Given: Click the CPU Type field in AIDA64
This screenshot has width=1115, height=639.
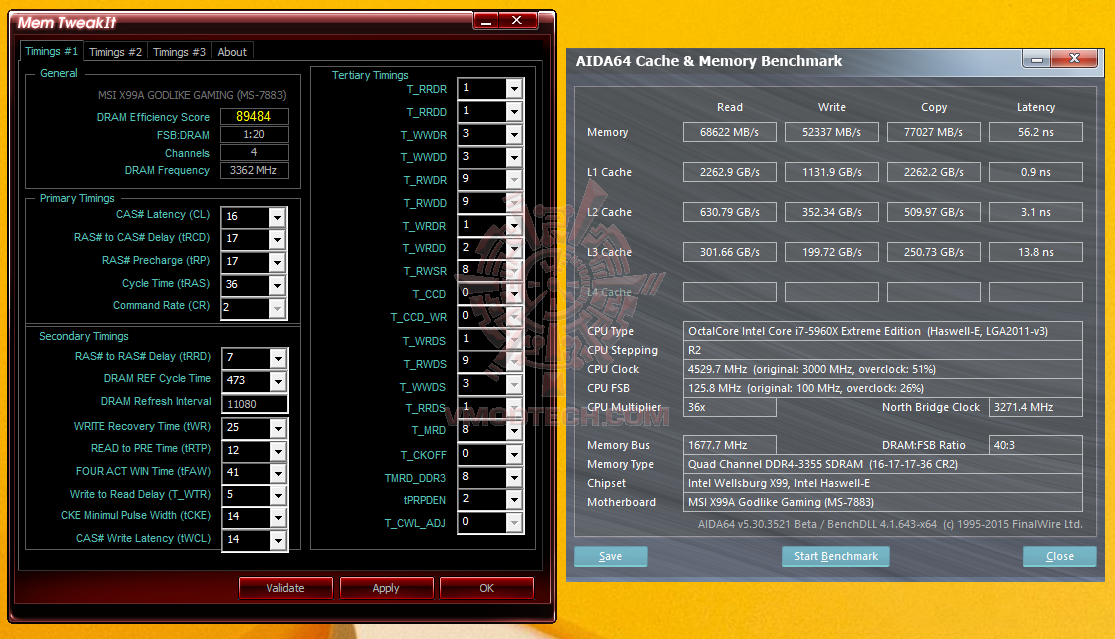Looking at the screenshot, I should tap(882, 331).
